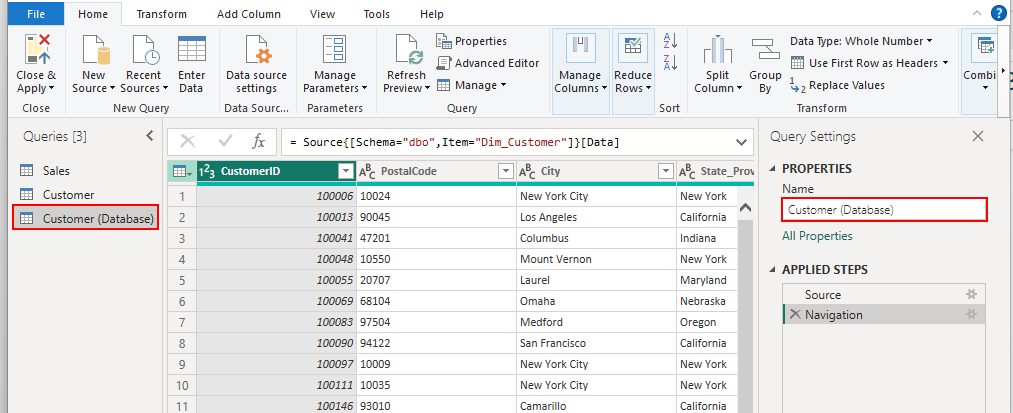
Task: Click Replace Values in Transform group
Action: (x=837, y=85)
